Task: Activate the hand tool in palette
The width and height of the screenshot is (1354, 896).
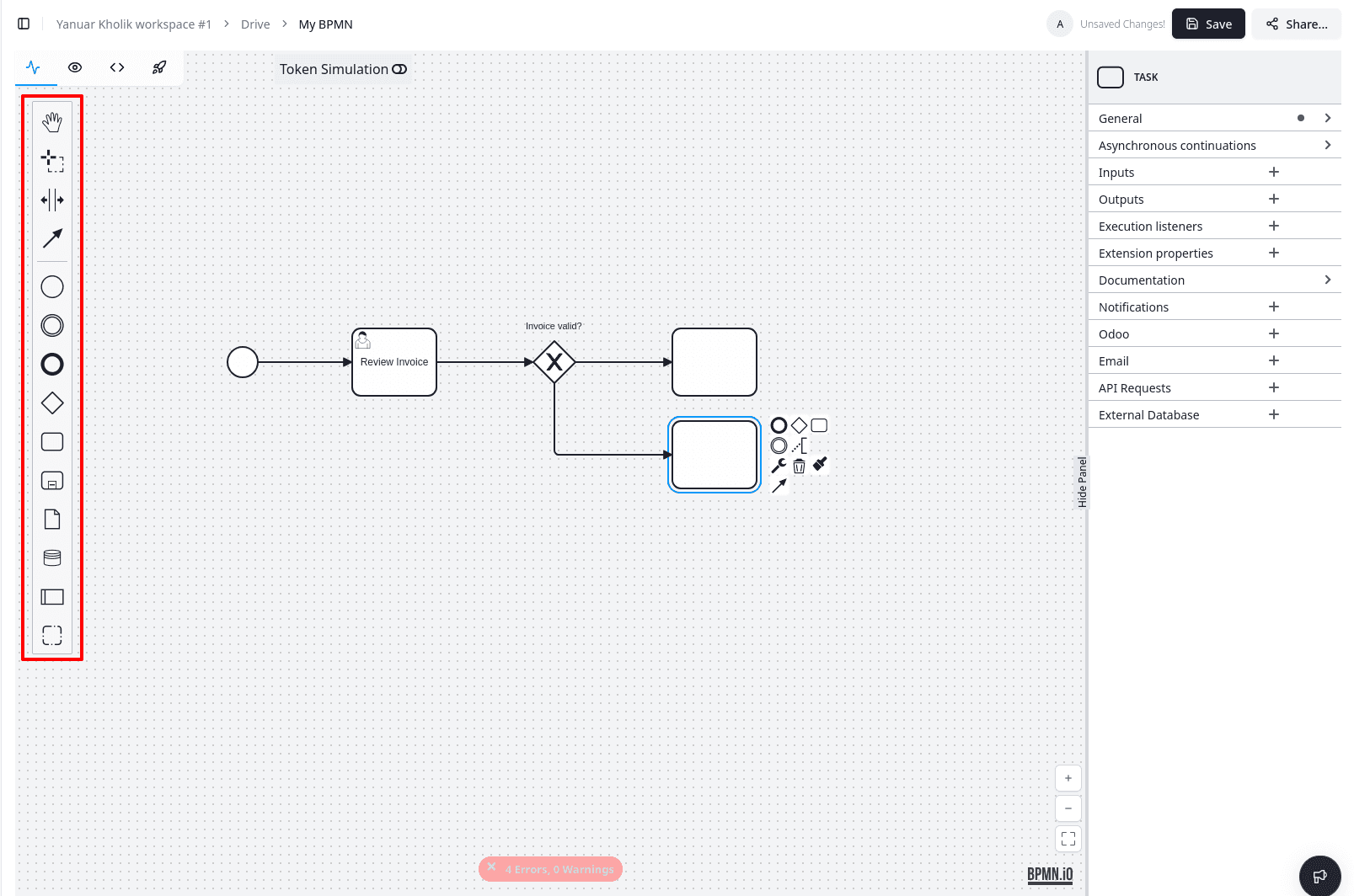Action: click(x=52, y=122)
